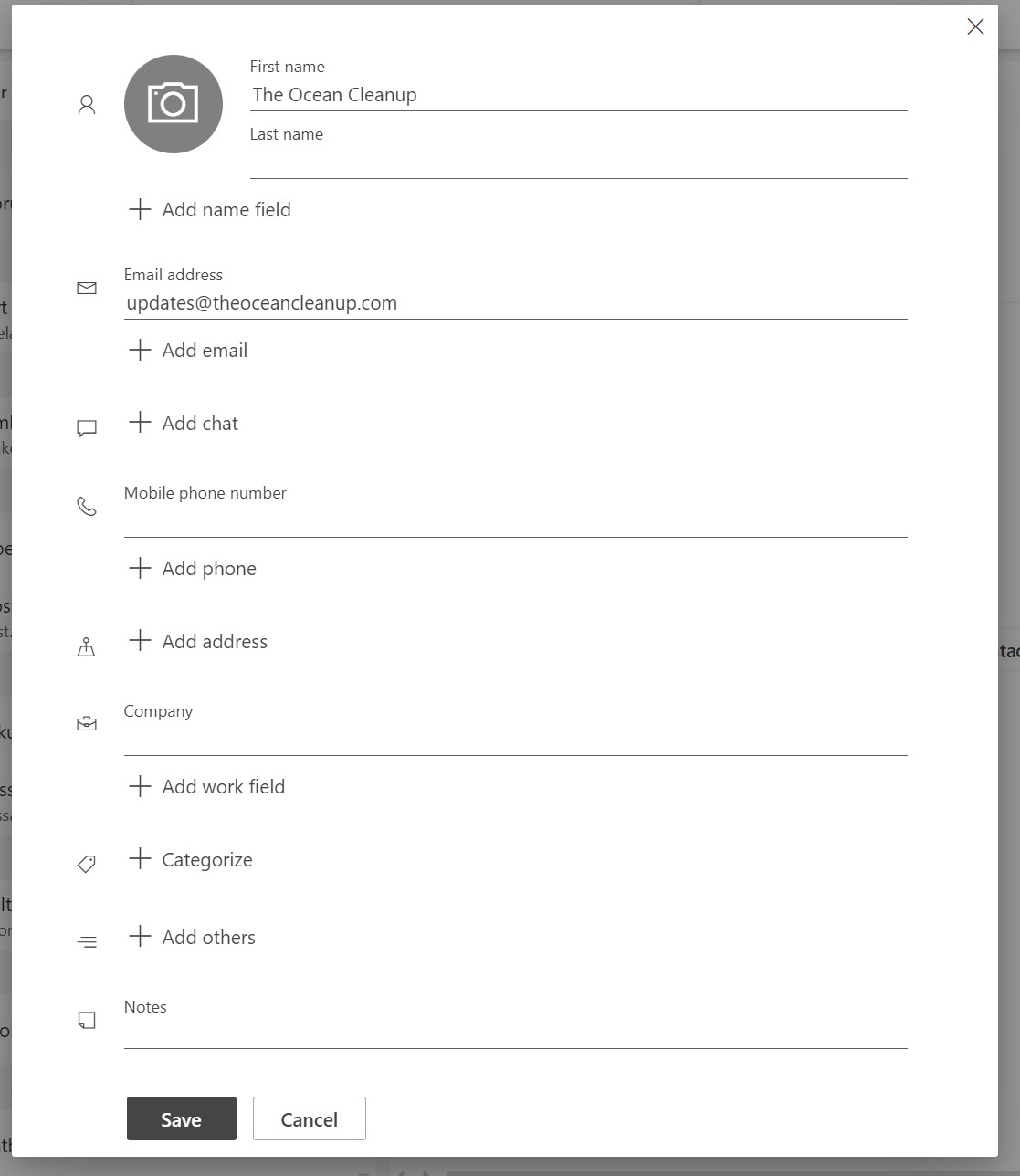Expand the Add work field option
This screenshot has height=1176, width=1020.
pos(223,786)
